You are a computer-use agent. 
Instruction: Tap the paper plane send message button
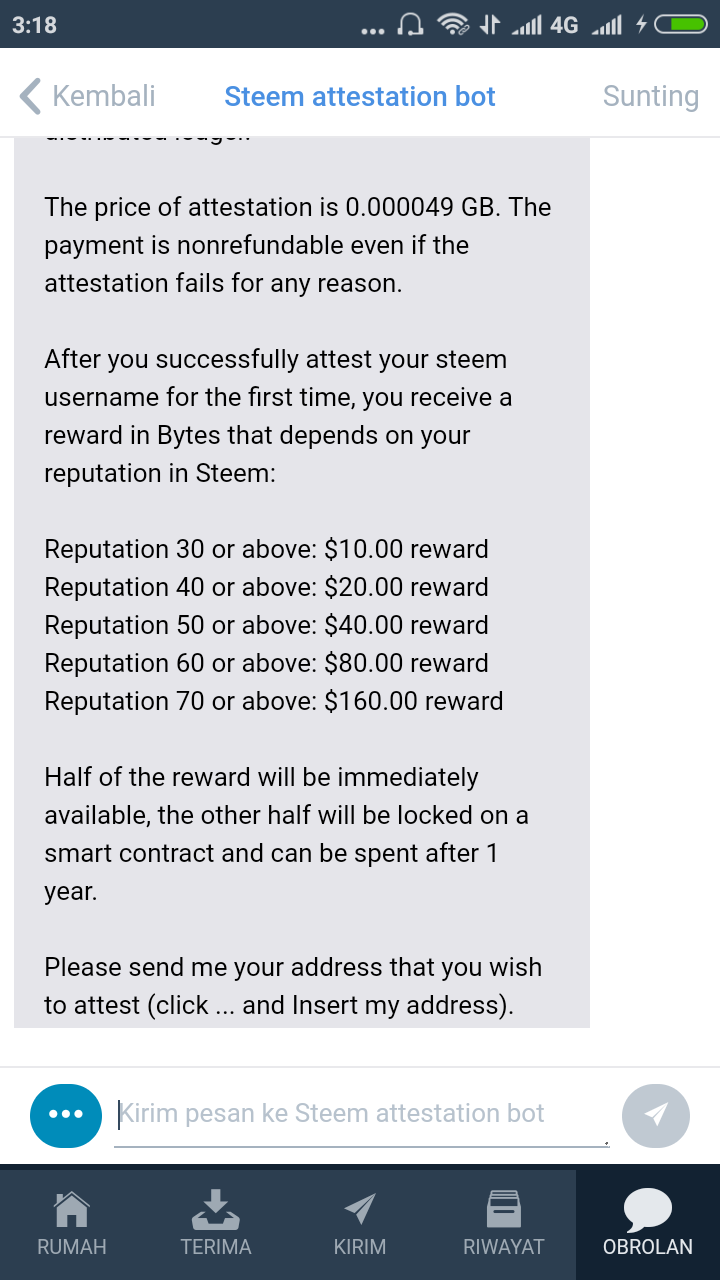click(x=656, y=1114)
